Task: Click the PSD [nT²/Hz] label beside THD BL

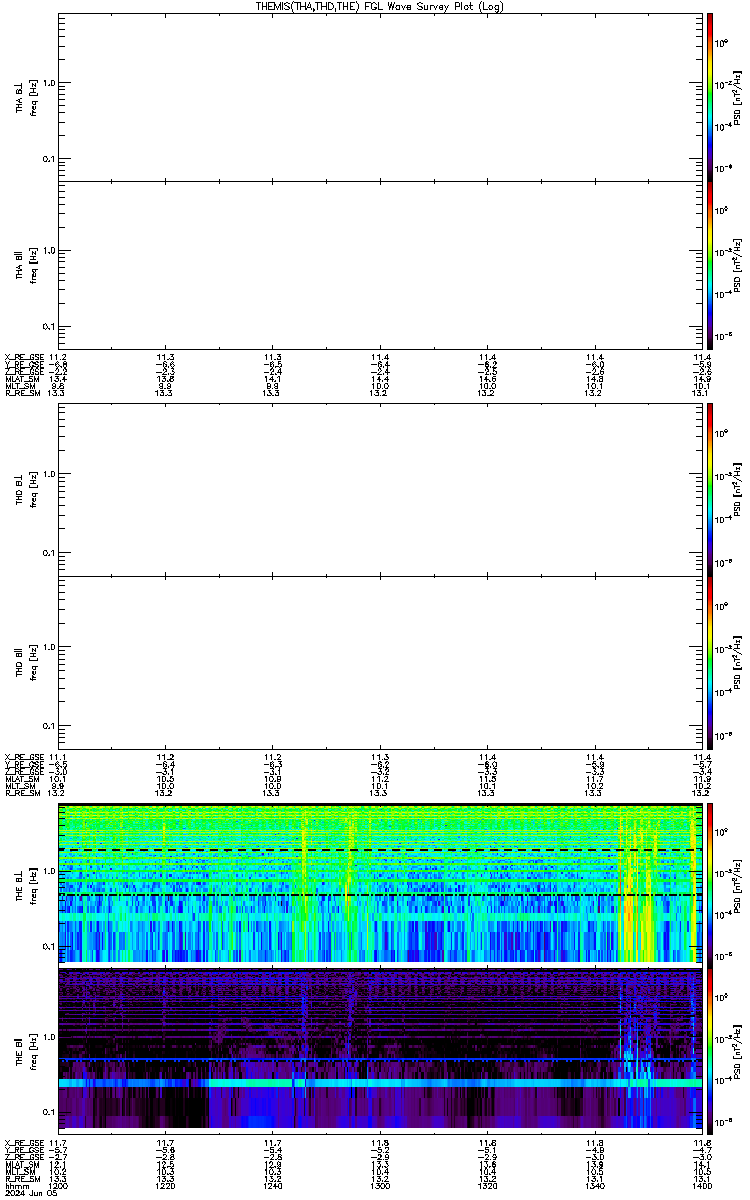Action: click(737, 491)
